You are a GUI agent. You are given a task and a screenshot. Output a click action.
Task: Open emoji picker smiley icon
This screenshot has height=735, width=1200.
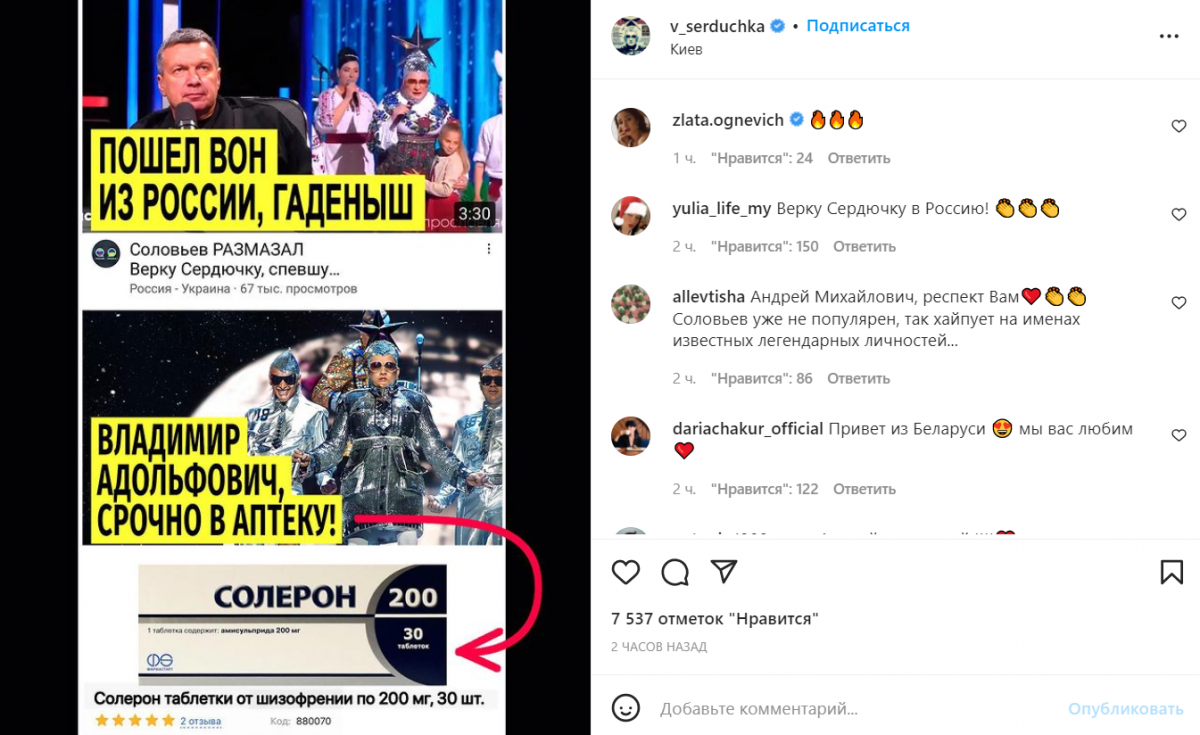[626, 708]
